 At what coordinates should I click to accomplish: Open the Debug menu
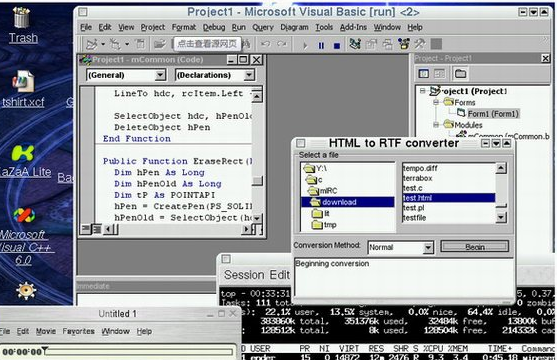pyautogui.click(x=214, y=27)
